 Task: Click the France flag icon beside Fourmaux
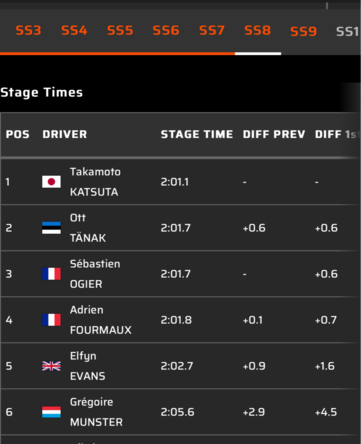tap(51, 320)
